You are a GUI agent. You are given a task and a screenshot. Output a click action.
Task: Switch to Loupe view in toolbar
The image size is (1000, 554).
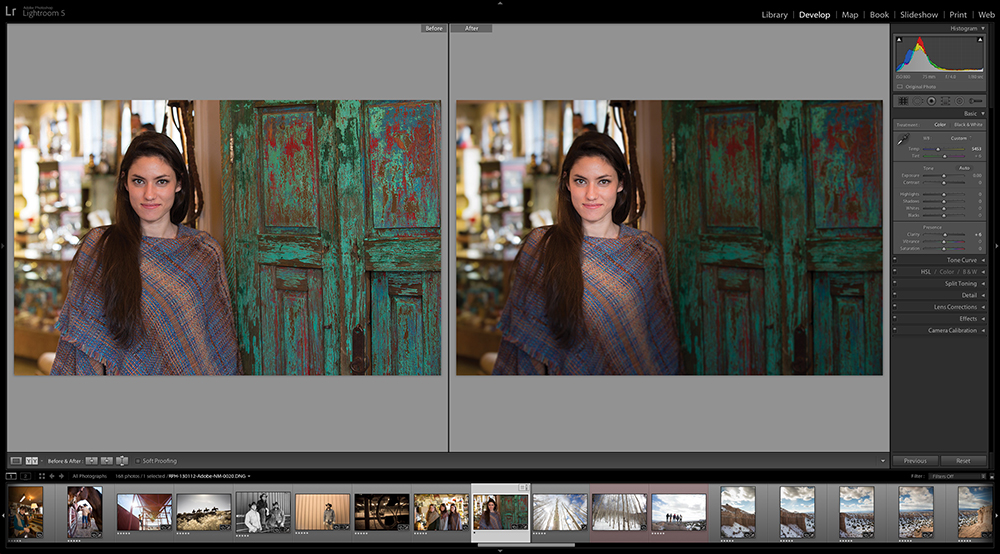[x=16, y=460]
